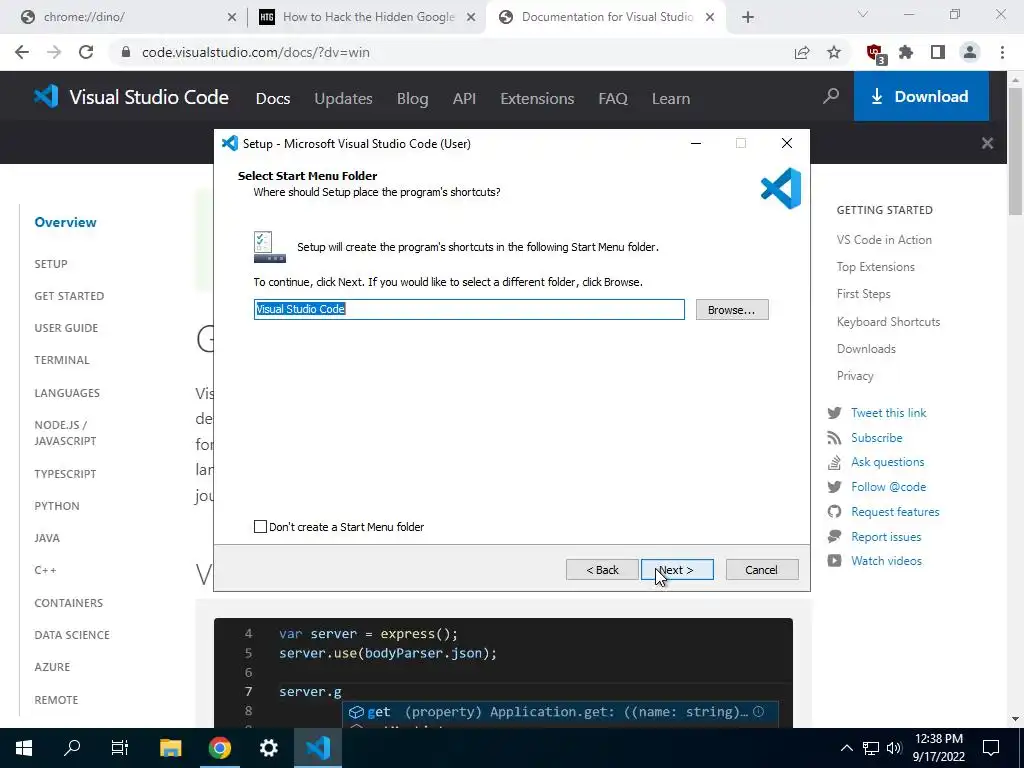This screenshot has height=768, width=1024.
Task: Select Overview in docs sidebar
Action: click(65, 222)
